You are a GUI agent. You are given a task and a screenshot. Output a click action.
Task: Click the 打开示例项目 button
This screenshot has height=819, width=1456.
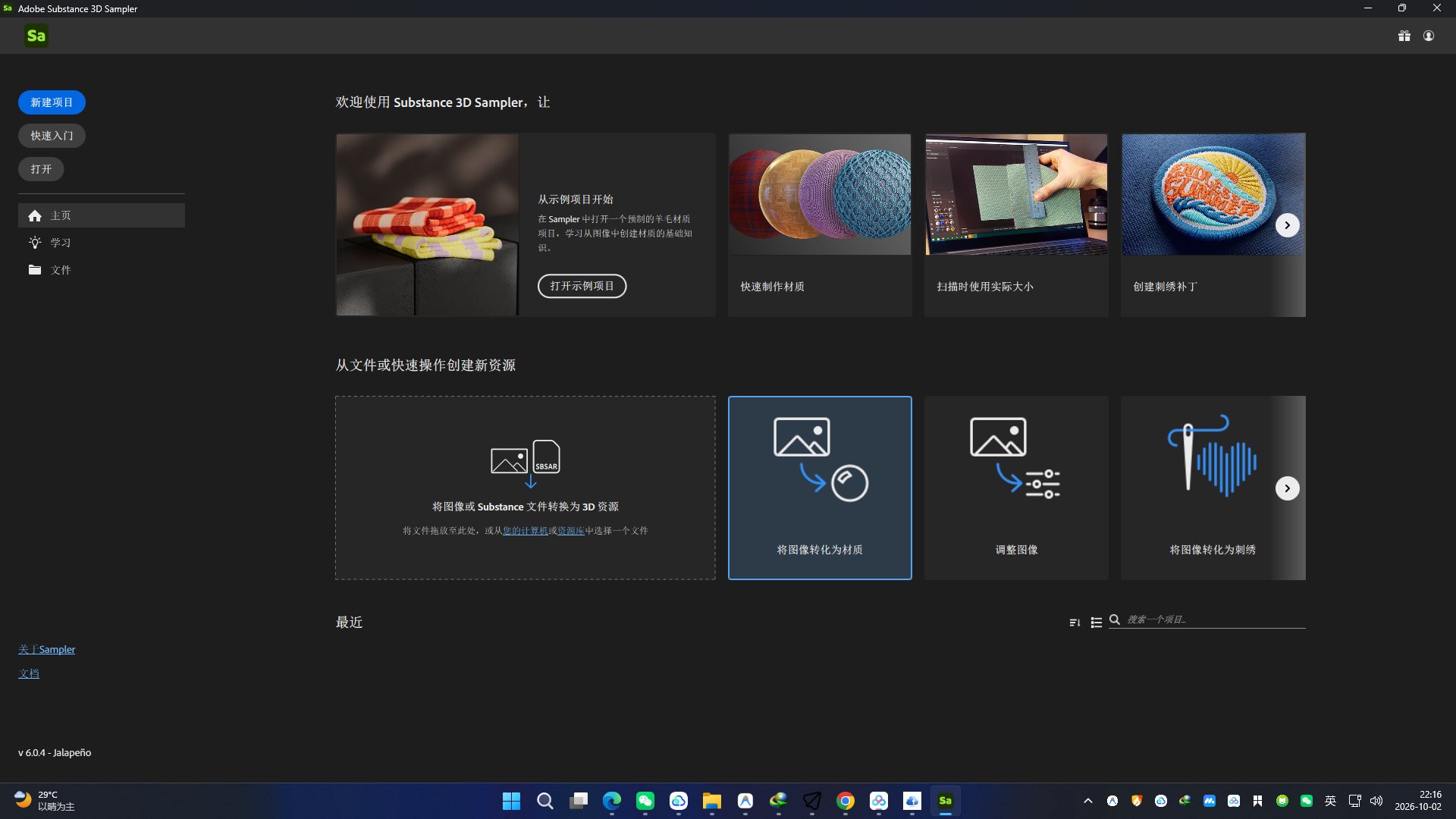[x=582, y=286]
